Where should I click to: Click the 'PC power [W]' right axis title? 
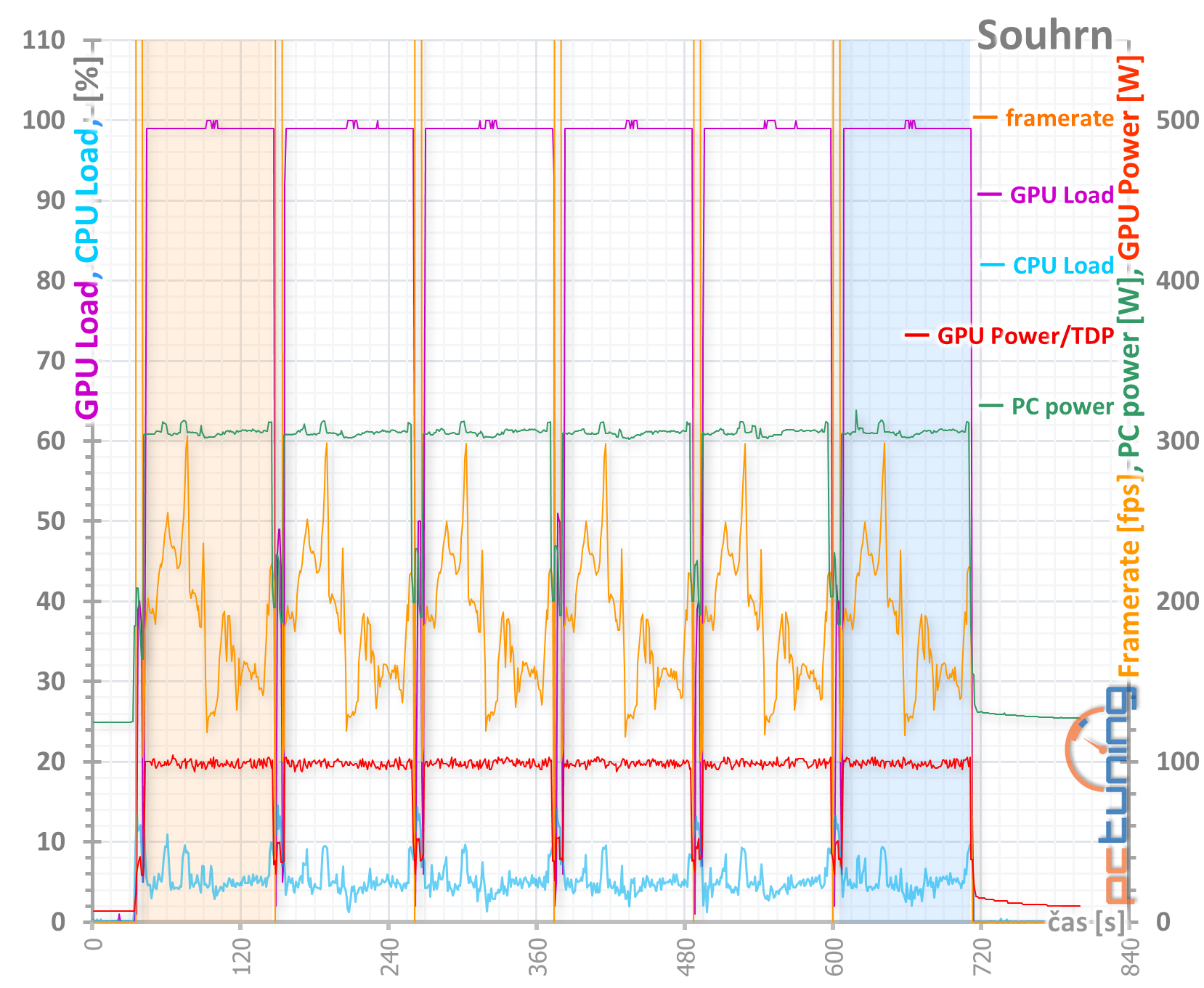coord(1128,367)
